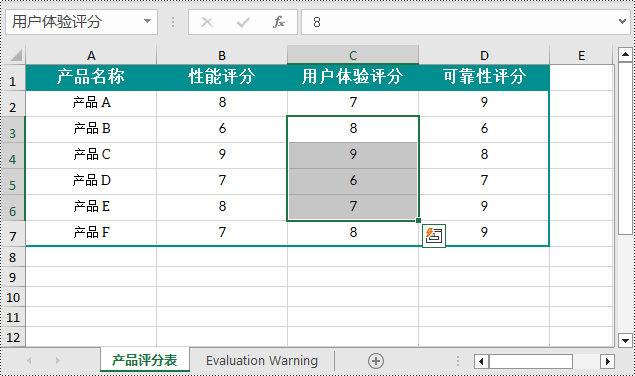
Task: Select 产品 E's 性能评分 cell with 8
Action: click(x=222, y=207)
